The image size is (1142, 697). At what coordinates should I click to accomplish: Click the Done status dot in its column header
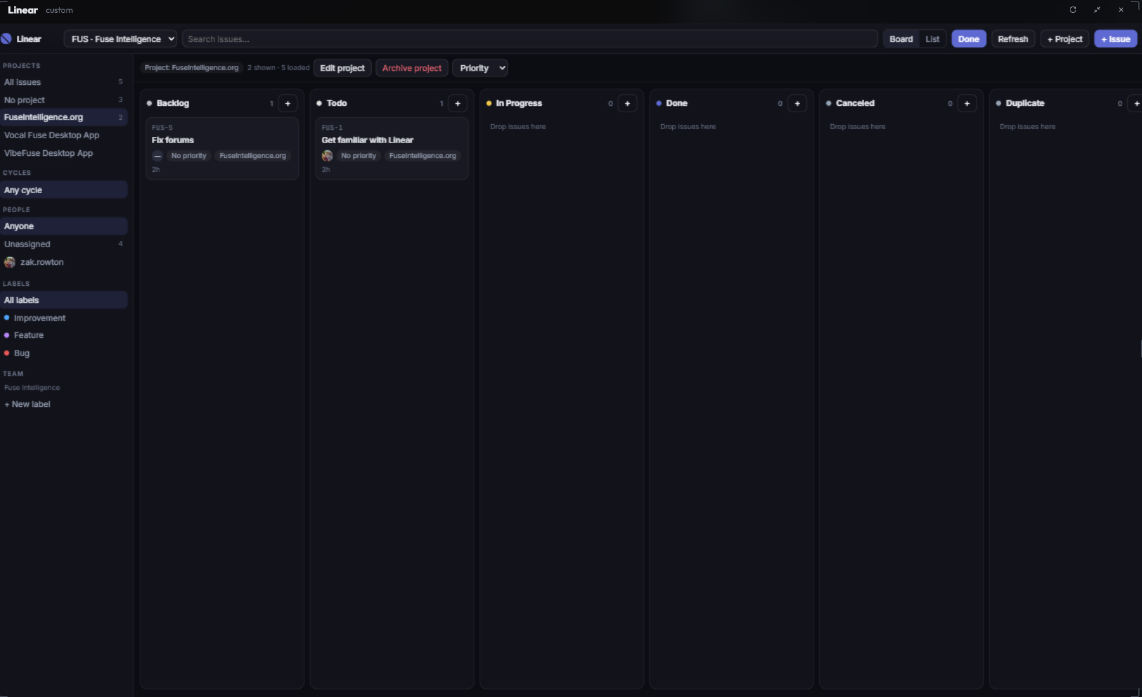click(x=658, y=103)
